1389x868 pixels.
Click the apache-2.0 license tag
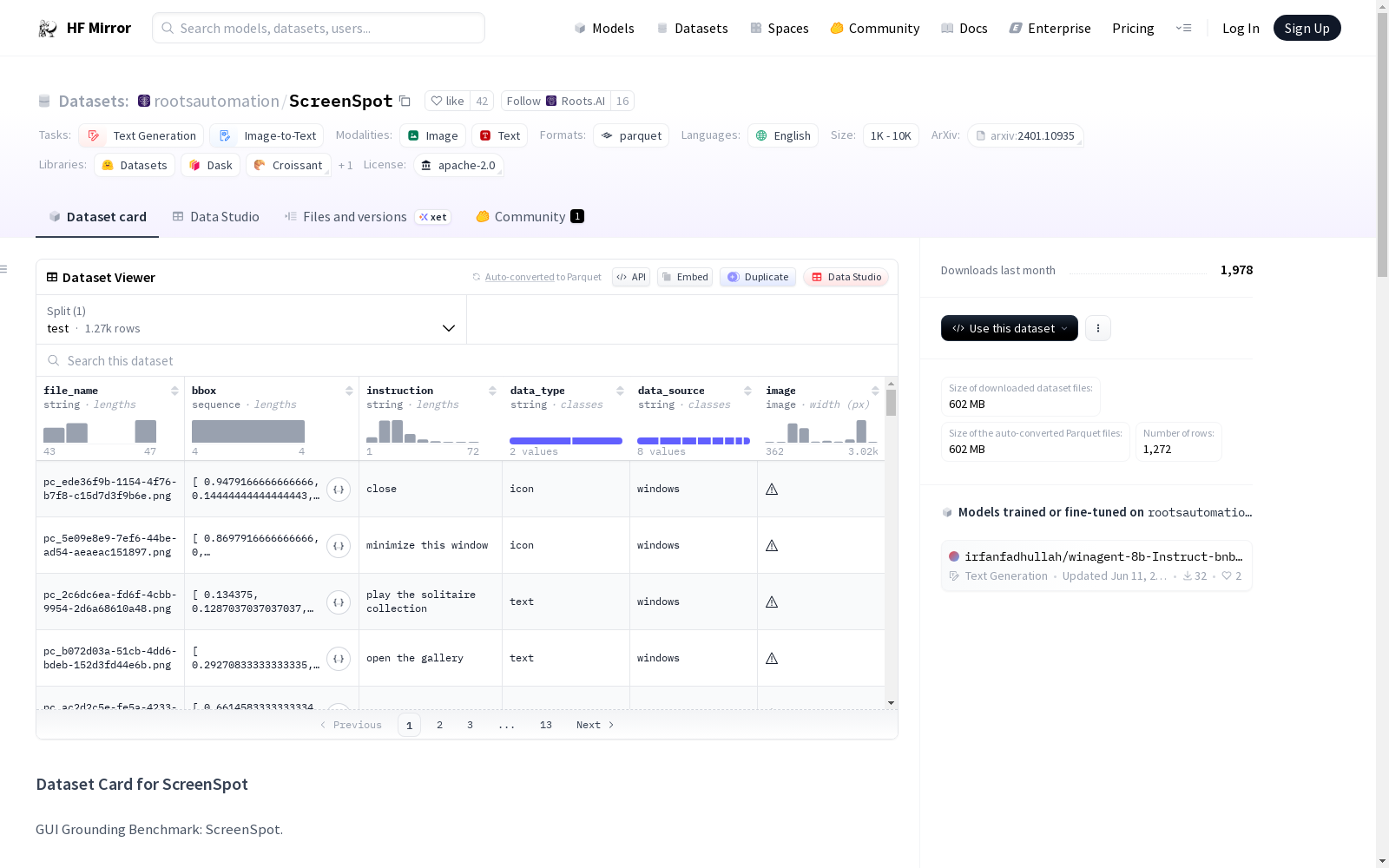(x=458, y=165)
